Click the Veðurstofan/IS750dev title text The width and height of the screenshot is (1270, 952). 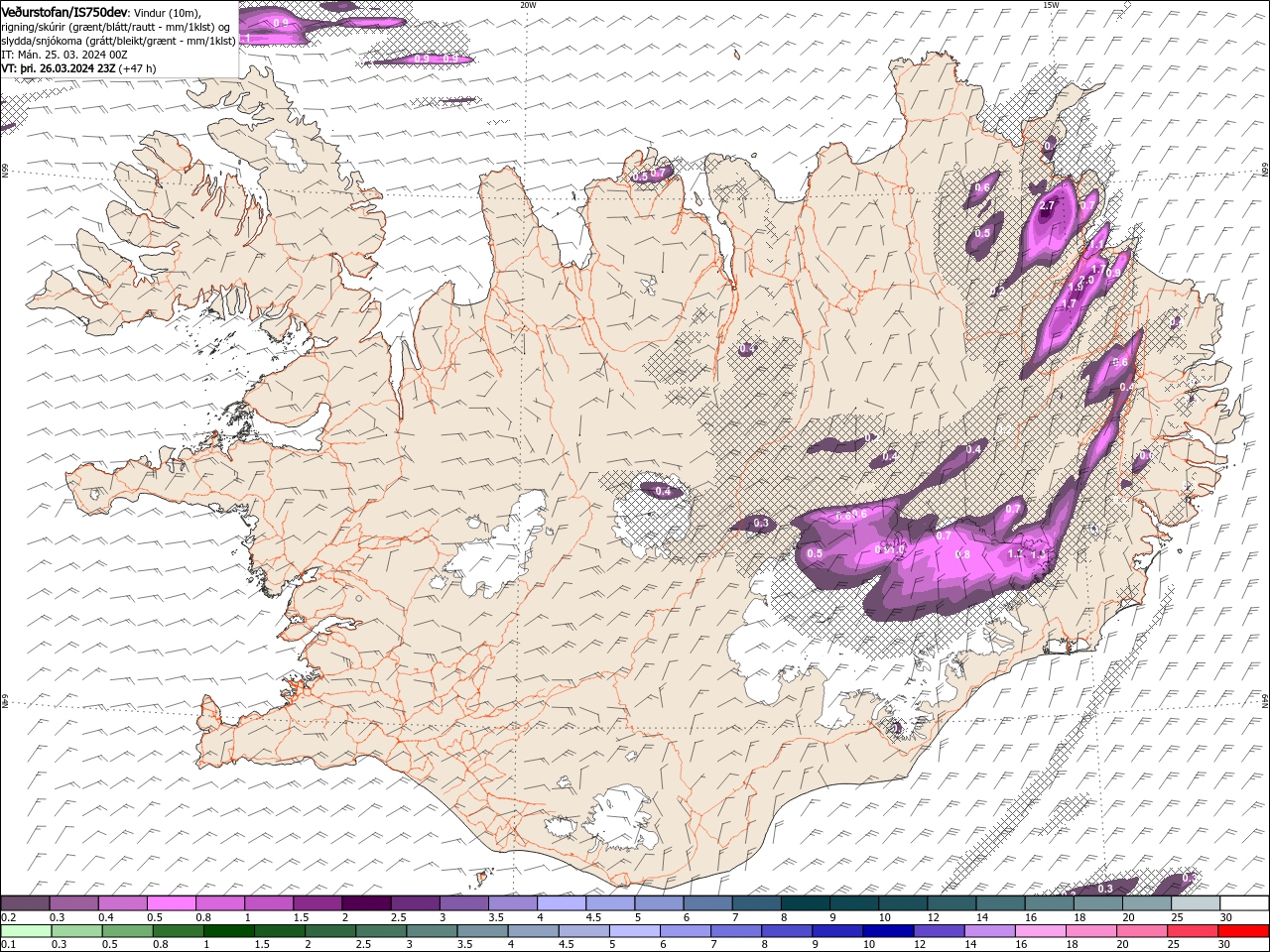(64, 11)
